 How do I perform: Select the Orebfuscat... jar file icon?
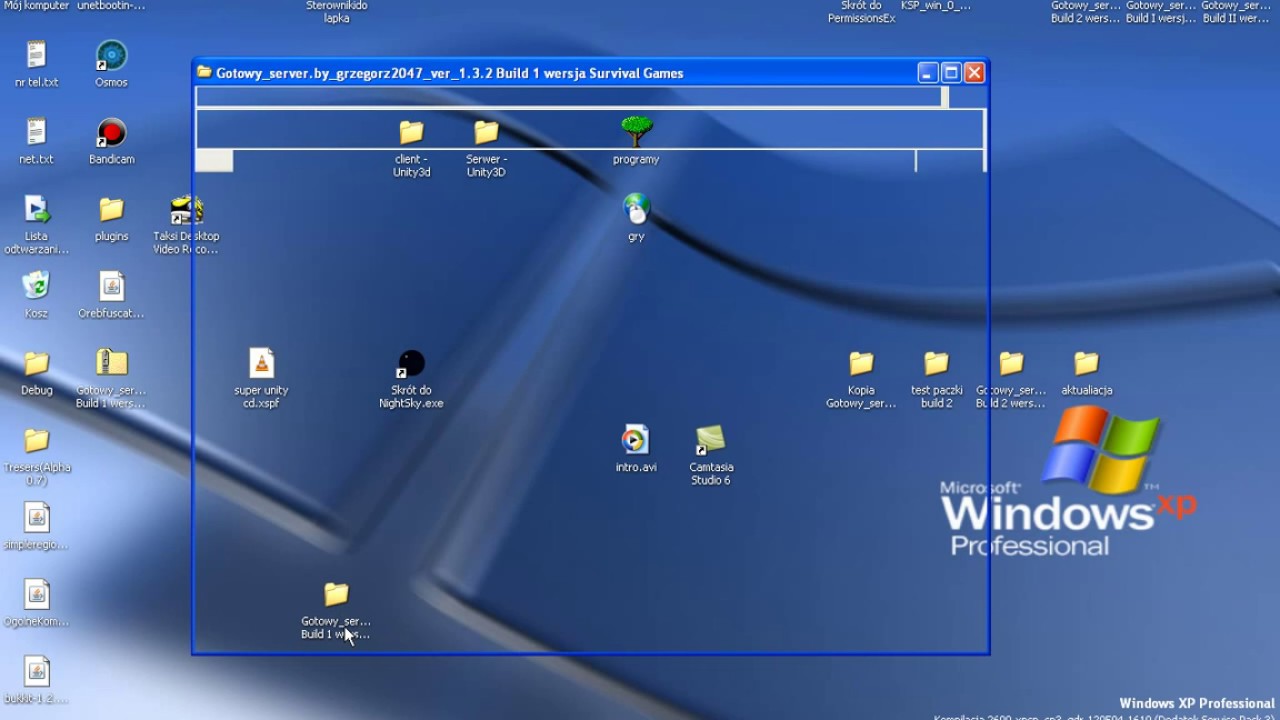[x=111, y=287]
